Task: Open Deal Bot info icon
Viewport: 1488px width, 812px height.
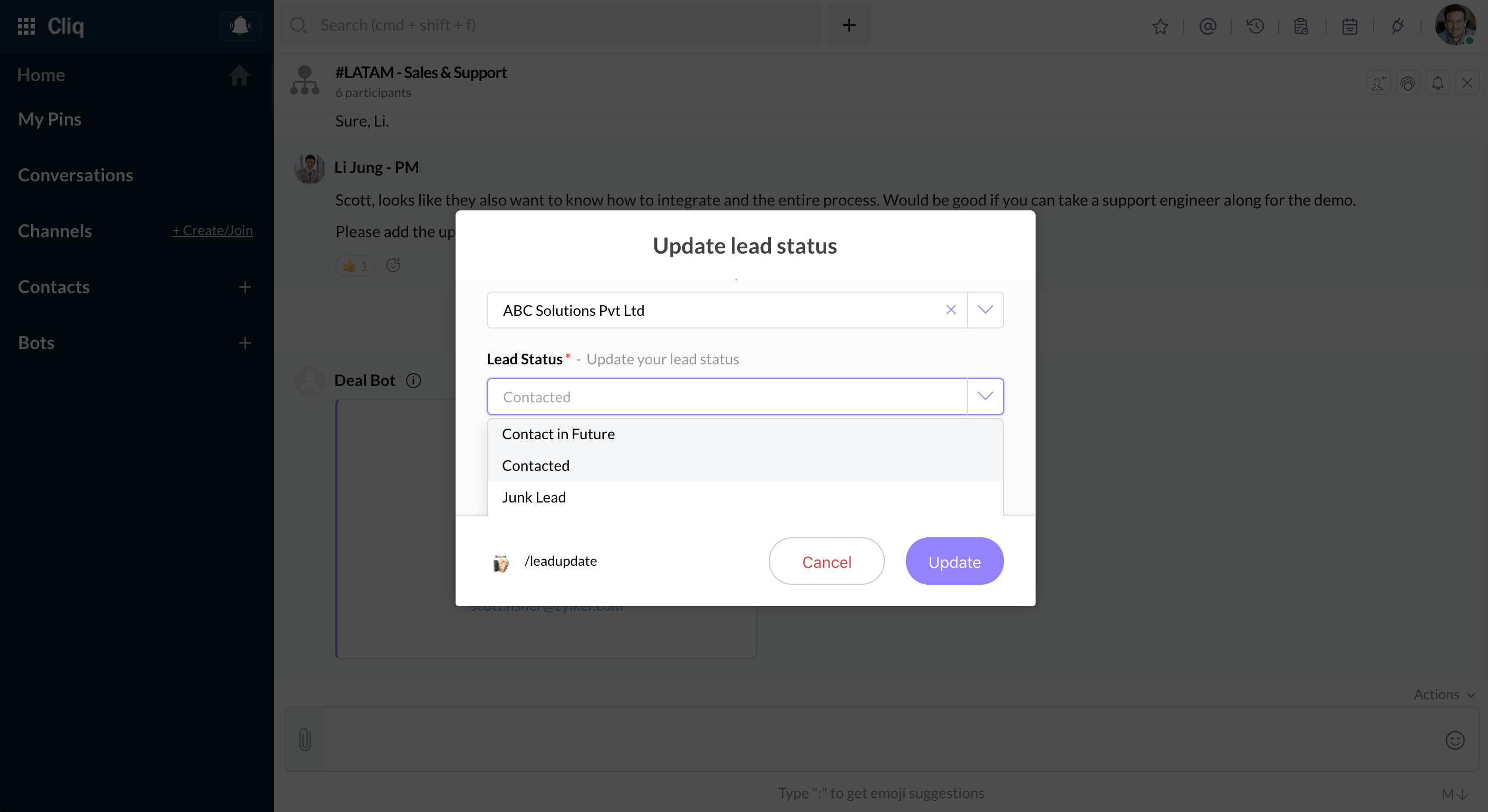Action: coord(413,381)
